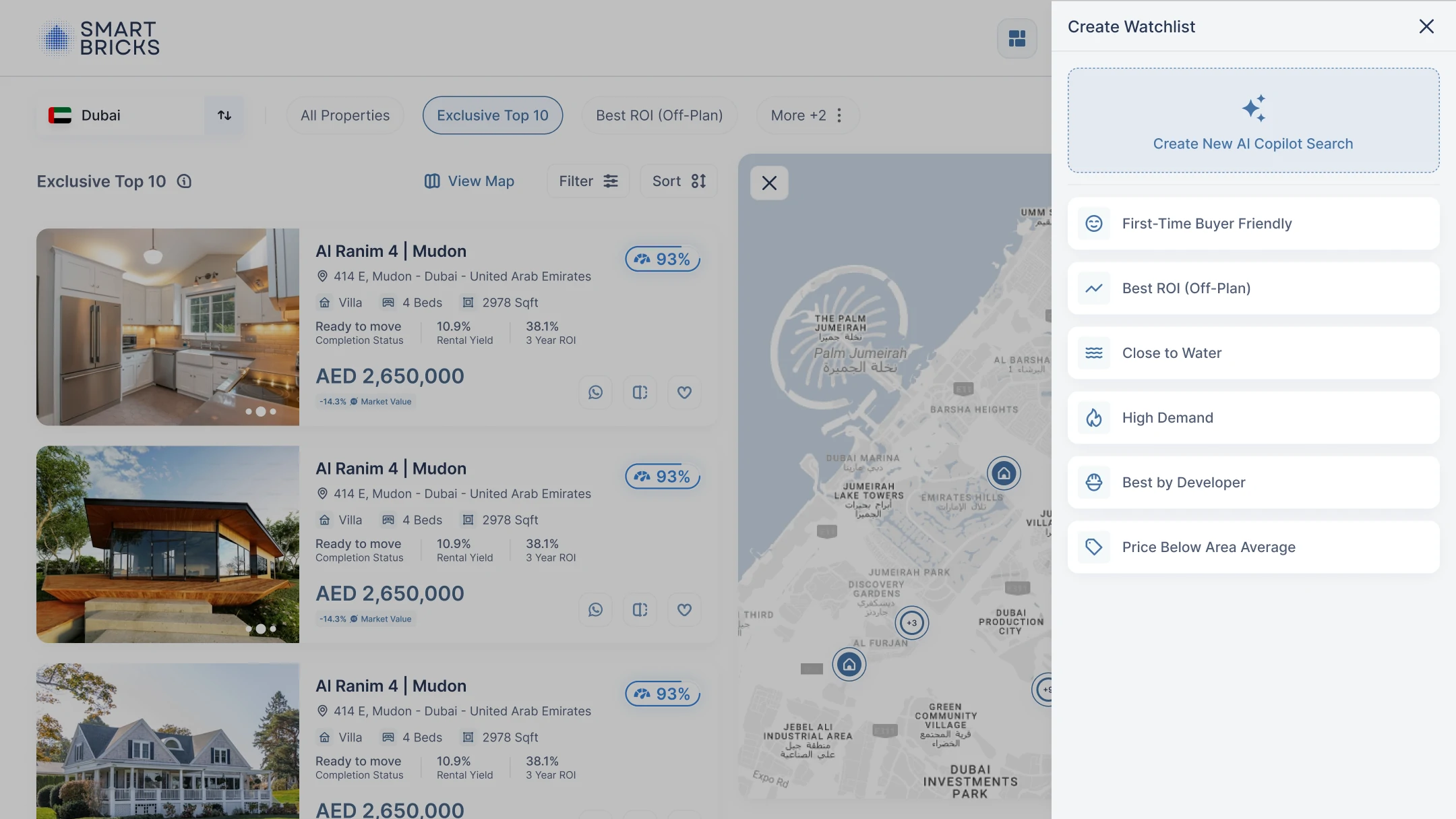Open the Dubai city dropdown
The height and width of the screenshot is (819, 1456).
[x=121, y=115]
